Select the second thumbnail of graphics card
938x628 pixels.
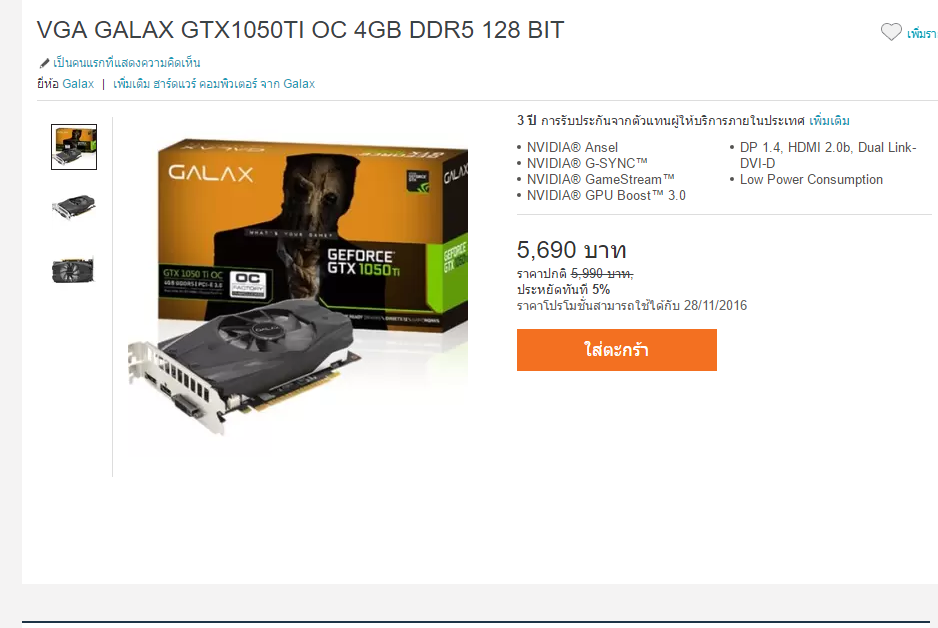click(74, 208)
